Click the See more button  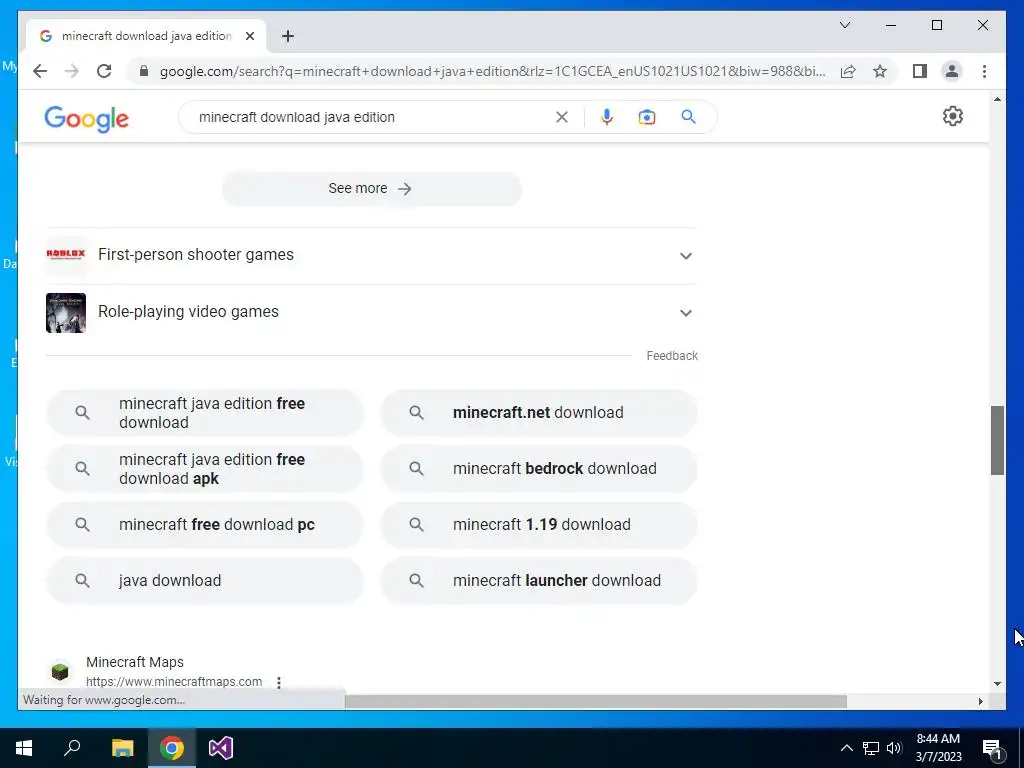(372, 189)
